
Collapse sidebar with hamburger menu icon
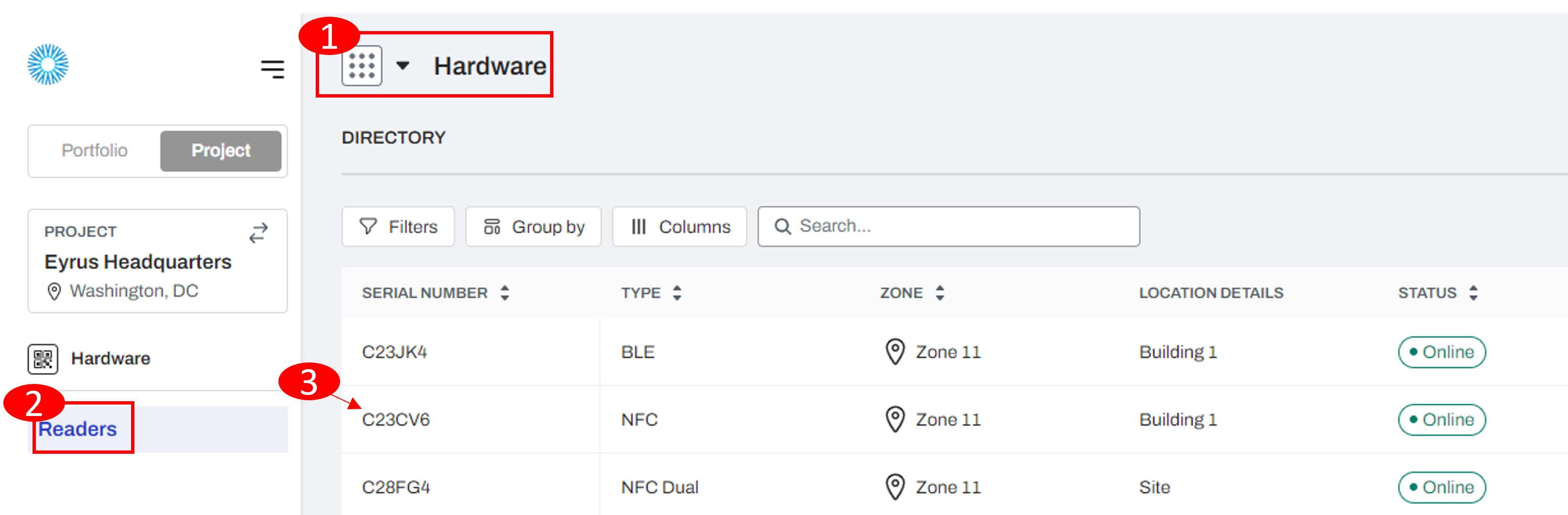click(x=272, y=69)
